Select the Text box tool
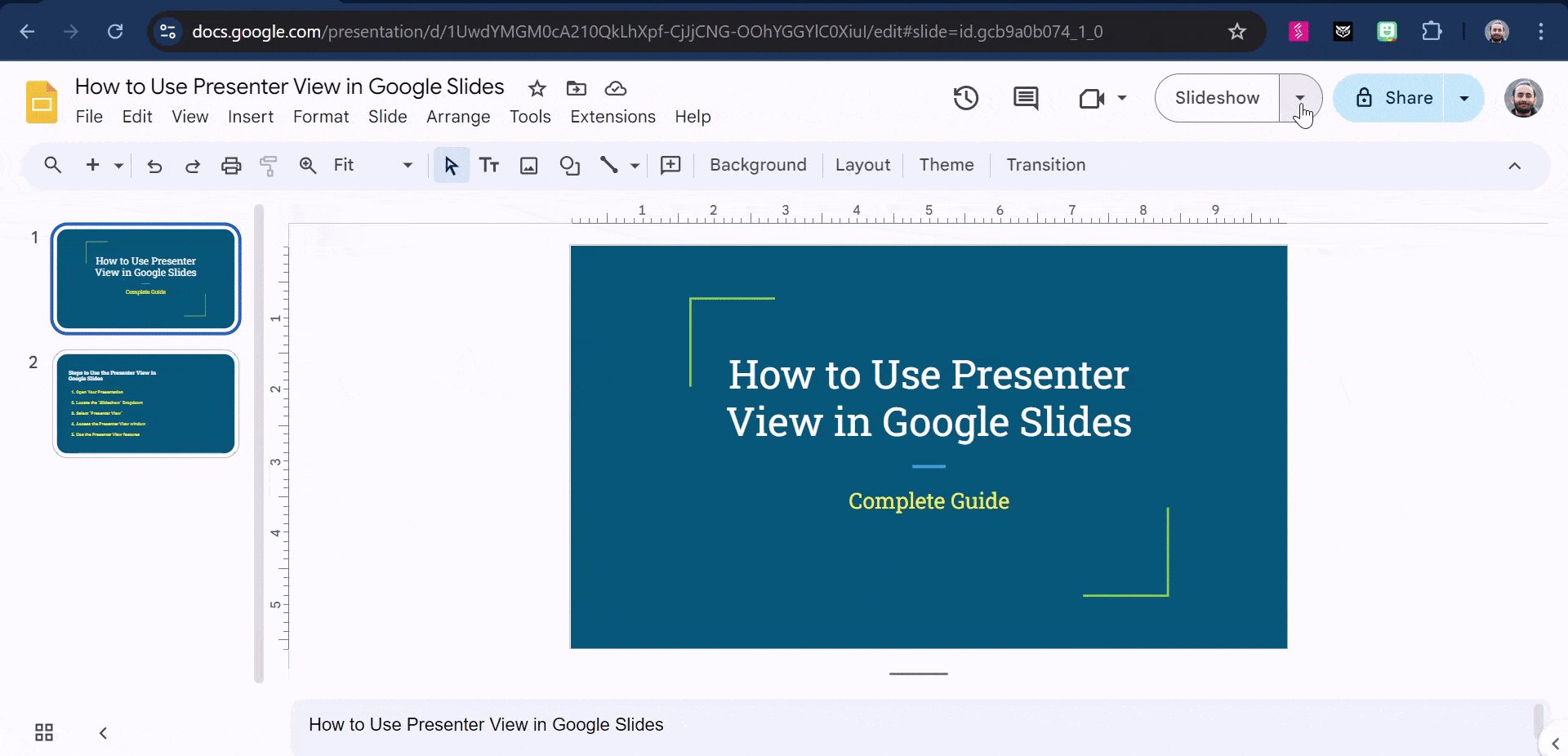This screenshot has width=1568, height=756. coord(489,165)
